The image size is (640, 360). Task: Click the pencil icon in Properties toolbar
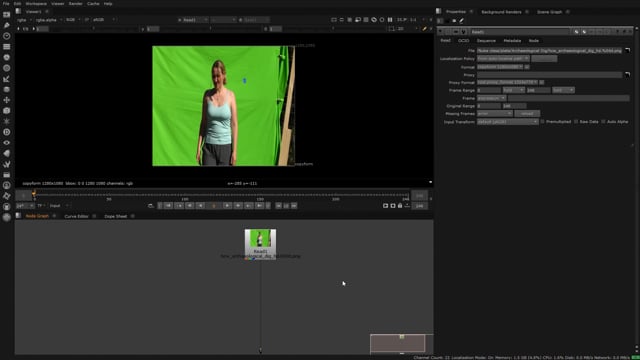pos(462,20)
